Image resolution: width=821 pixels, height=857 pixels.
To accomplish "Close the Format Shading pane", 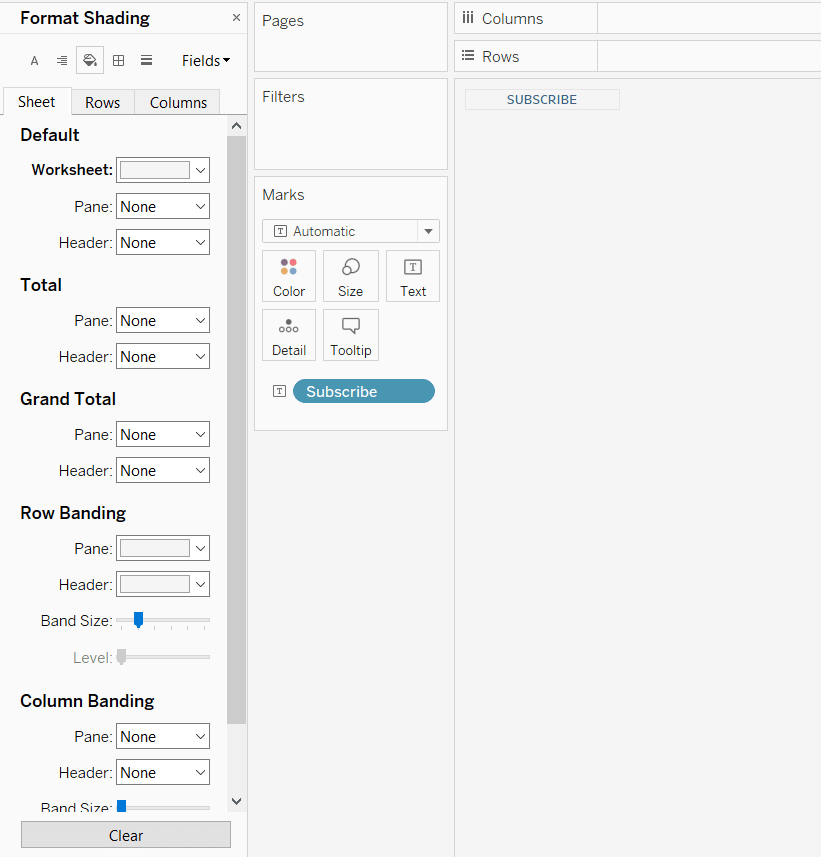I will pos(236,18).
